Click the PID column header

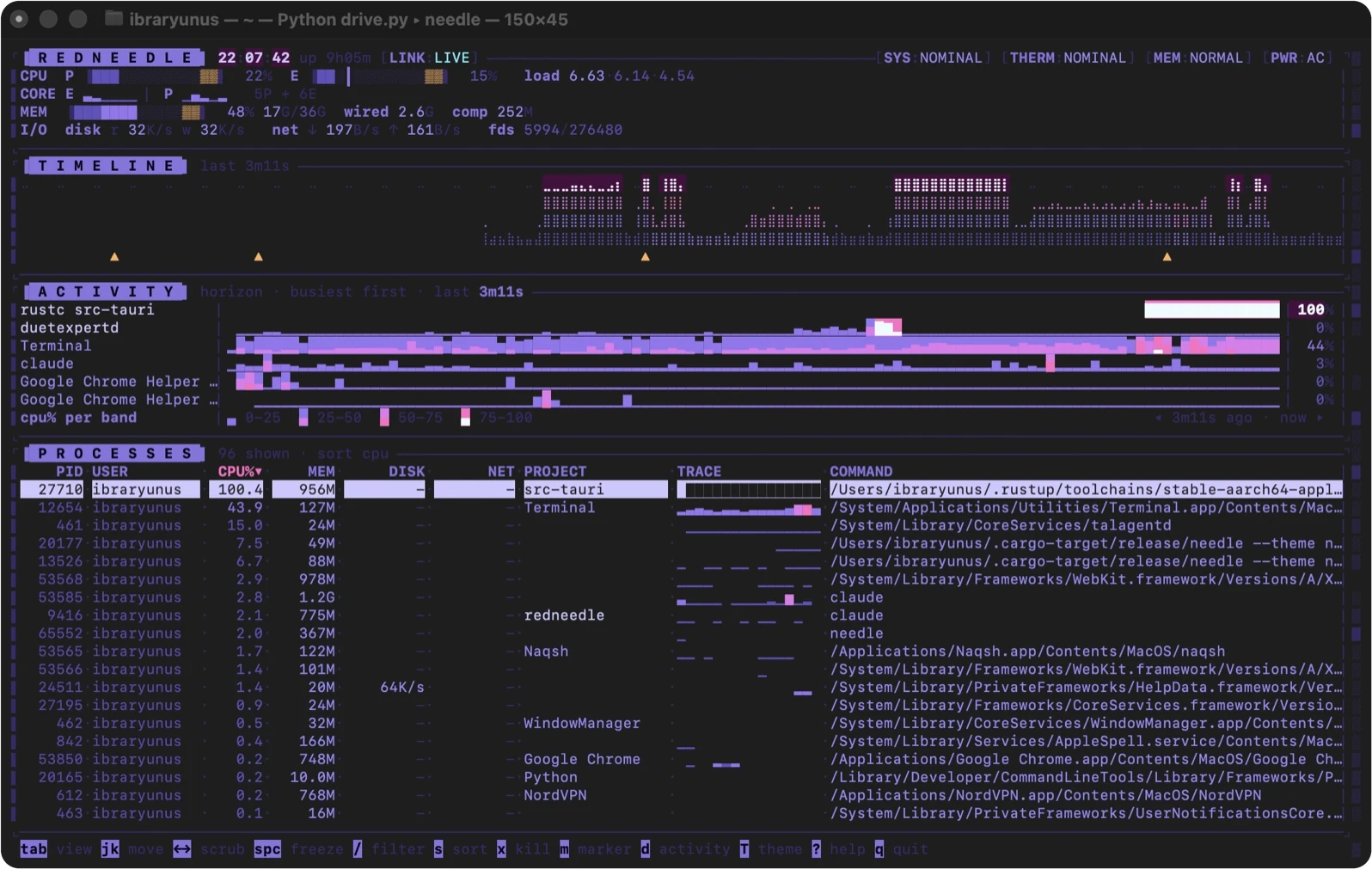70,471
